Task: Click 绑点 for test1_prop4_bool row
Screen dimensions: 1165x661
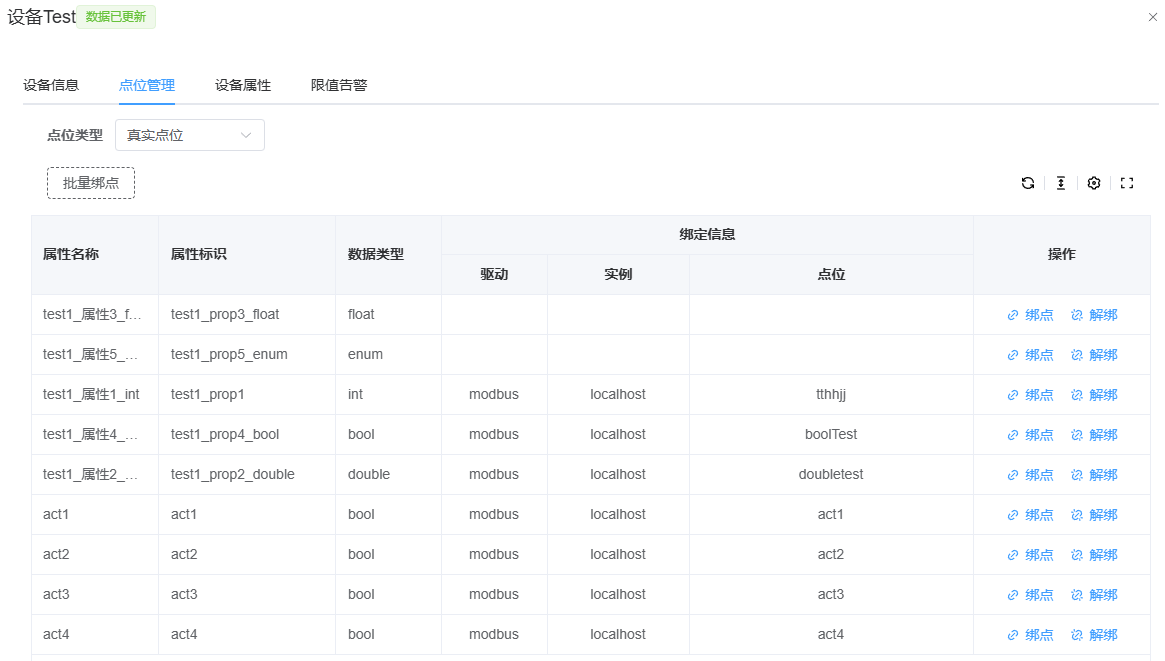Action: 1031,435
